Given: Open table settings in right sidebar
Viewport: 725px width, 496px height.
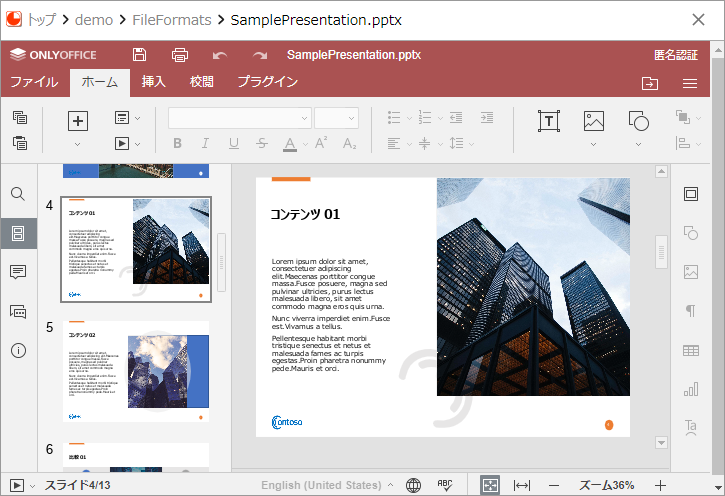Looking at the screenshot, I should click(690, 350).
